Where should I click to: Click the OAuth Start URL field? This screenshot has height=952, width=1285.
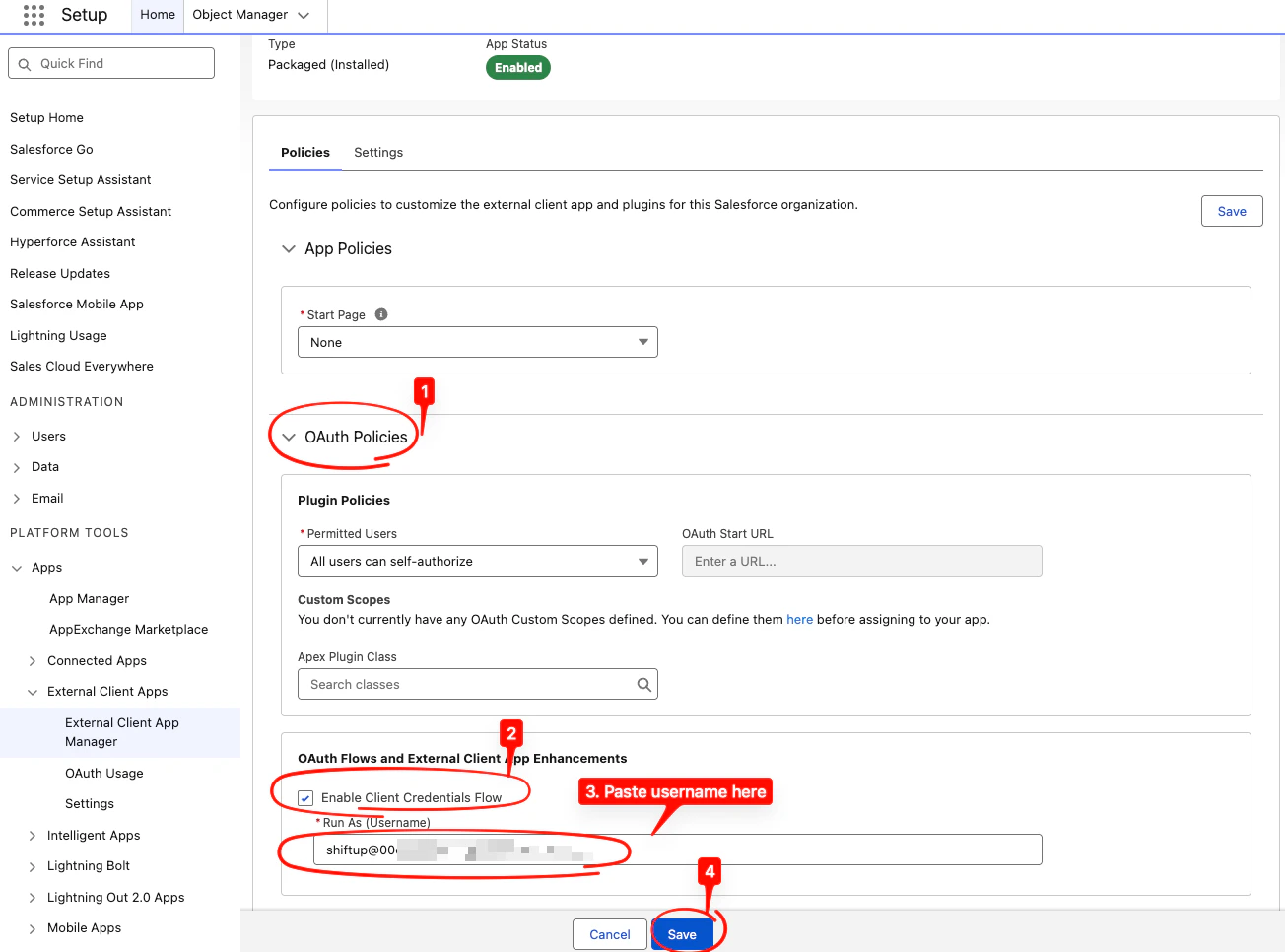tap(862, 561)
